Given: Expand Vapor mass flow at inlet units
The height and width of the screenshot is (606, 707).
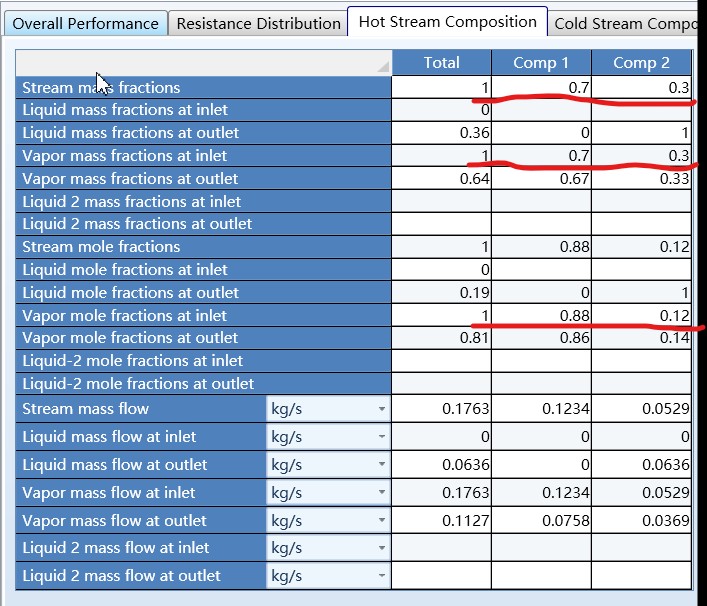Looking at the screenshot, I should [381, 493].
